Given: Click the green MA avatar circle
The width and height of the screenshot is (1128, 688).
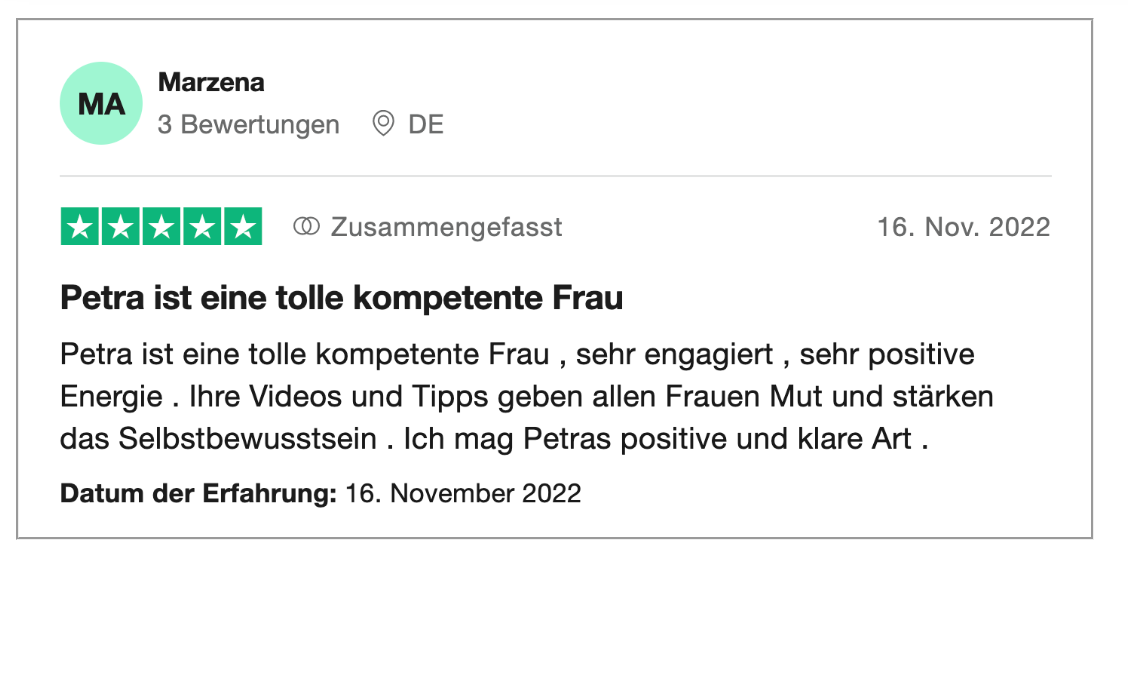Looking at the screenshot, I should pyautogui.click(x=101, y=103).
